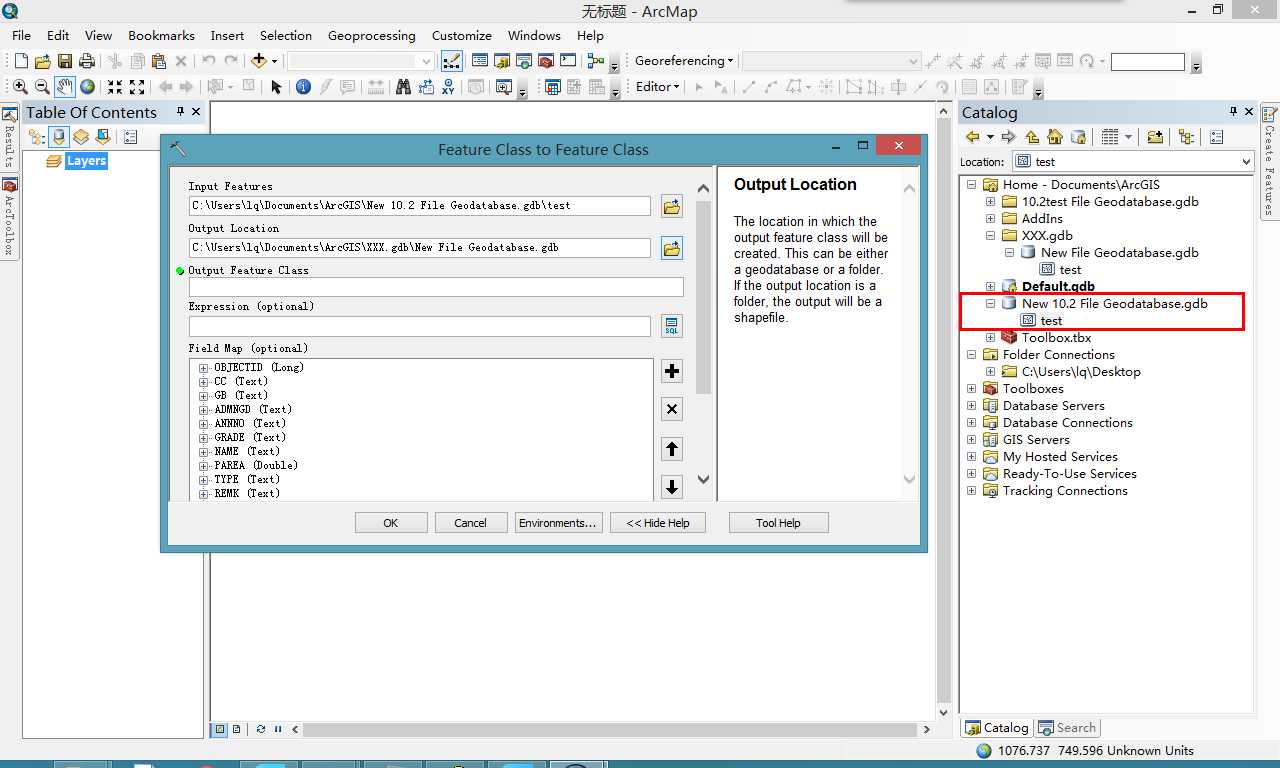Switch TOC to List By Selection
Screen dimensions: 1280x768
103,137
